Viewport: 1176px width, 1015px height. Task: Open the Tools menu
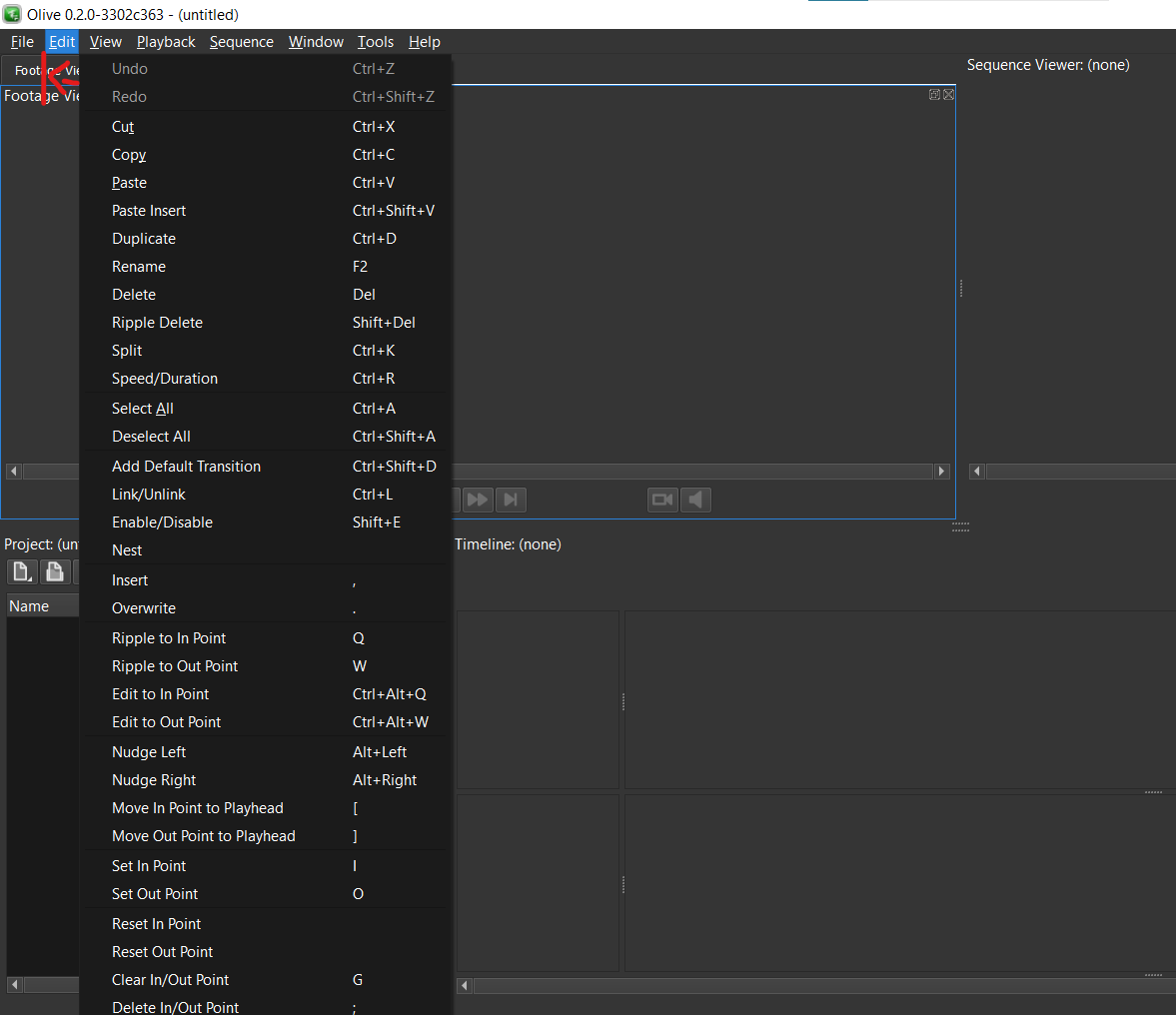tap(376, 42)
